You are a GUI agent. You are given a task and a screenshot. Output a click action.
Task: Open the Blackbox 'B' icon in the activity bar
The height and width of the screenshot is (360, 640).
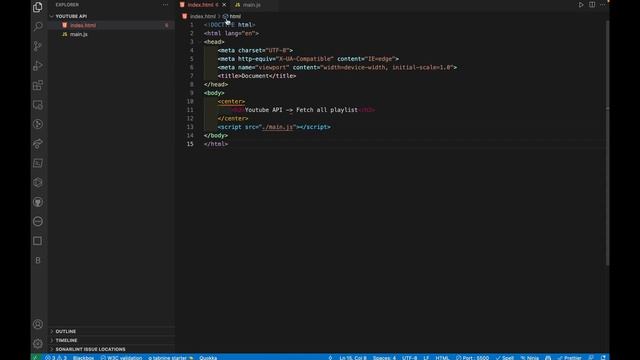click(x=38, y=260)
